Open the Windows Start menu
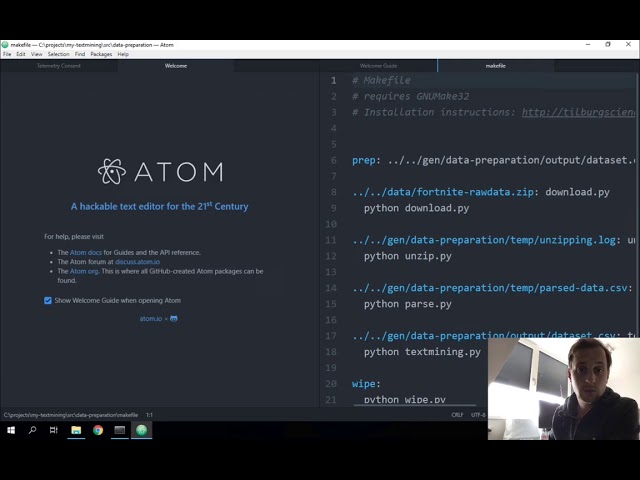 11,430
